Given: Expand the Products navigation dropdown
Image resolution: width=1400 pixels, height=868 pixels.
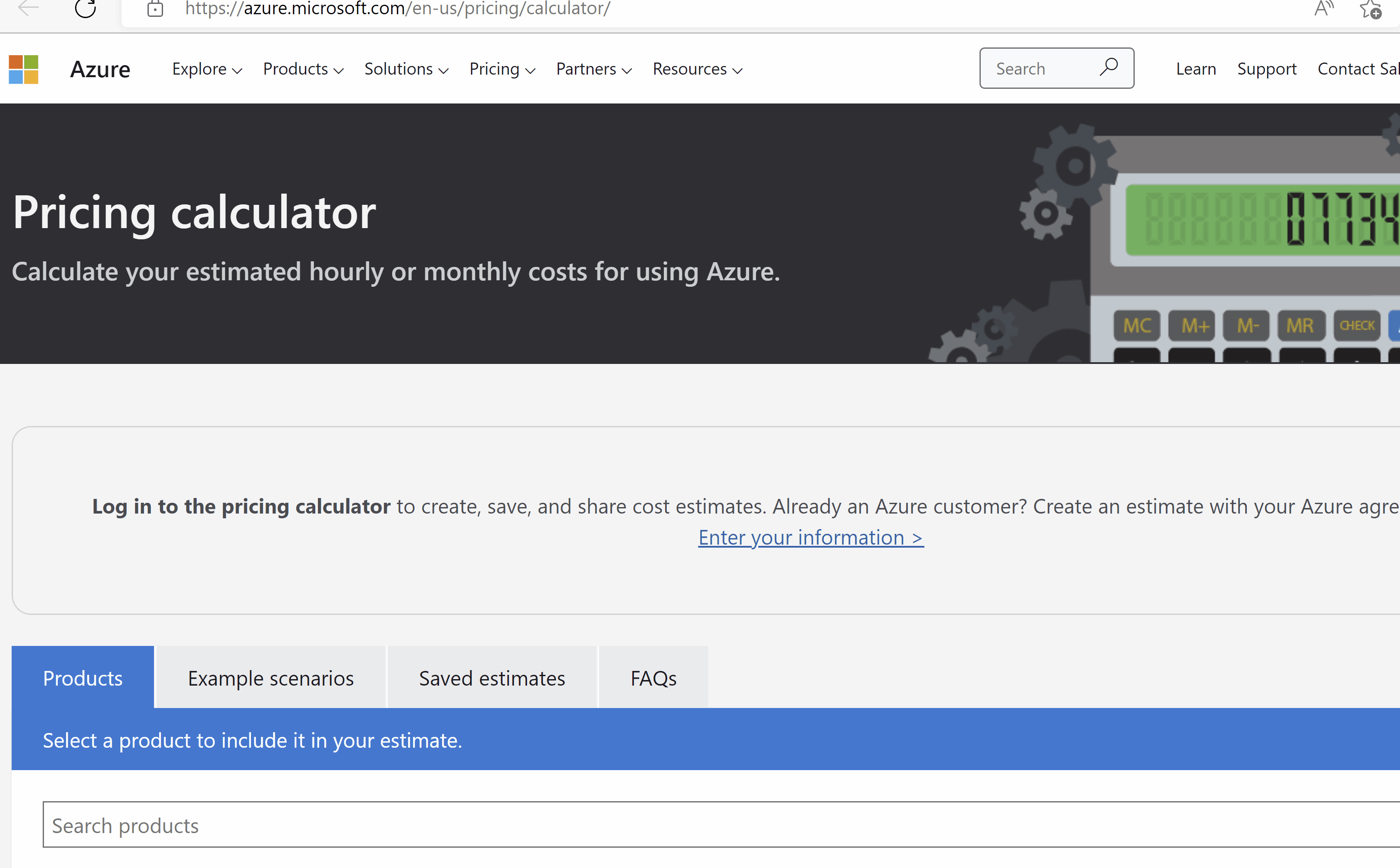Looking at the screenshot, I should [x=303, y=69].
